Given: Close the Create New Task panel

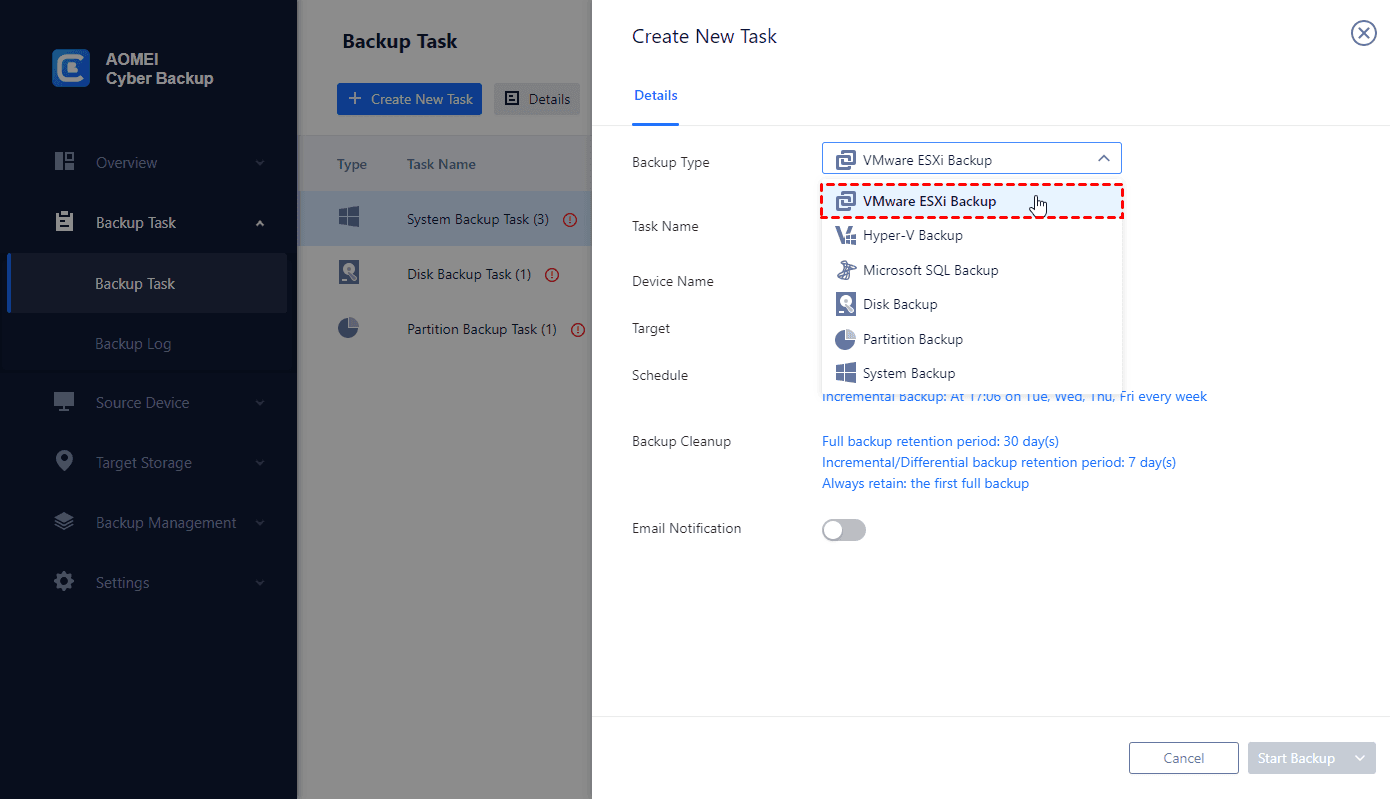Looking at the screenshot, I should pyautogui.click(x=1363, y=34).
